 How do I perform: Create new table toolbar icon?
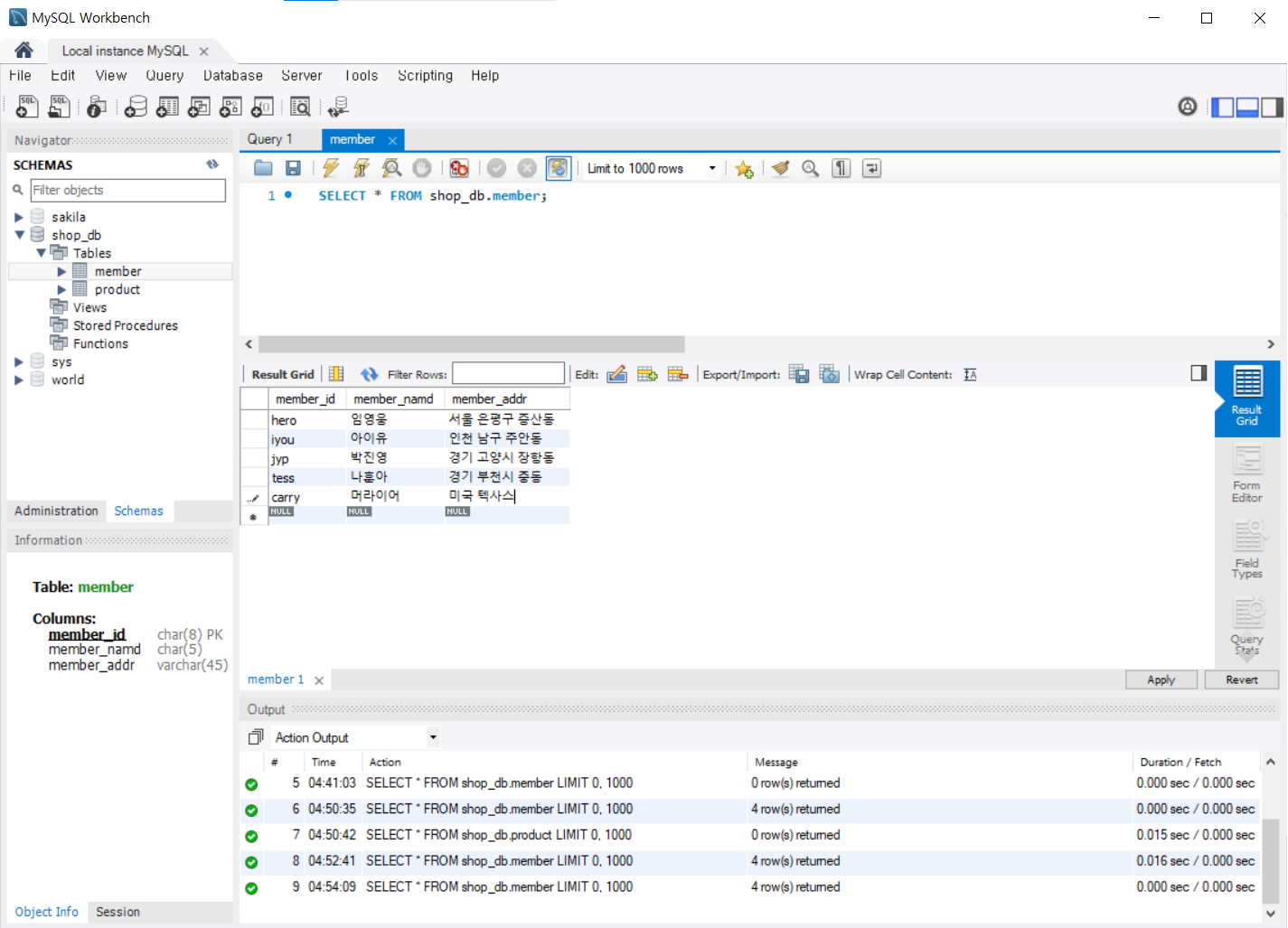pyautogui.click(x=167, y=108)
